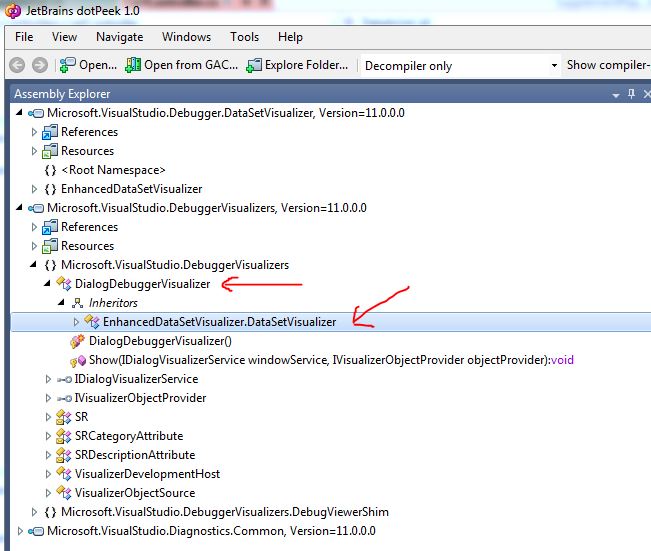Expand the DebugViewerShim namespace node
Image resolution: width=651 pixels, height=551 pixels.
click(34, 512)
